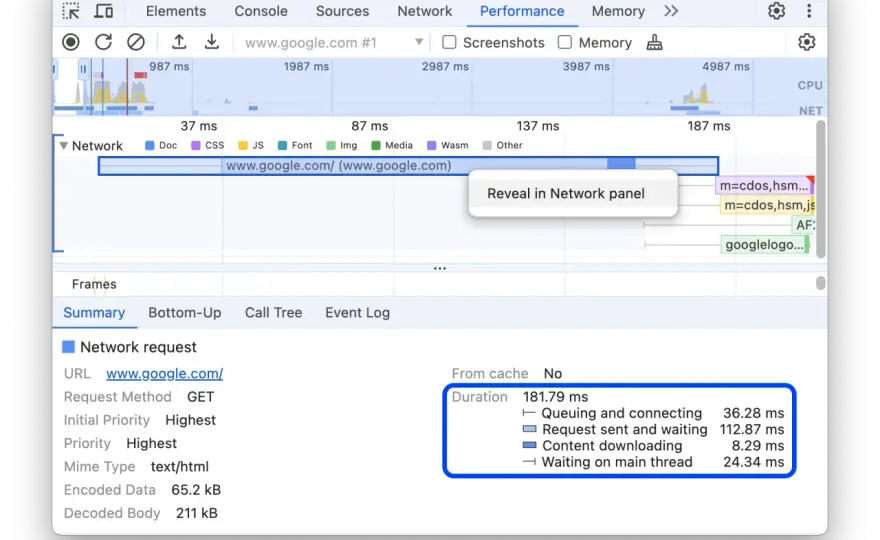This screenshot has height=540, width=880.
Task: Click the Mime Type text/html value
Action: coord(180,466)
